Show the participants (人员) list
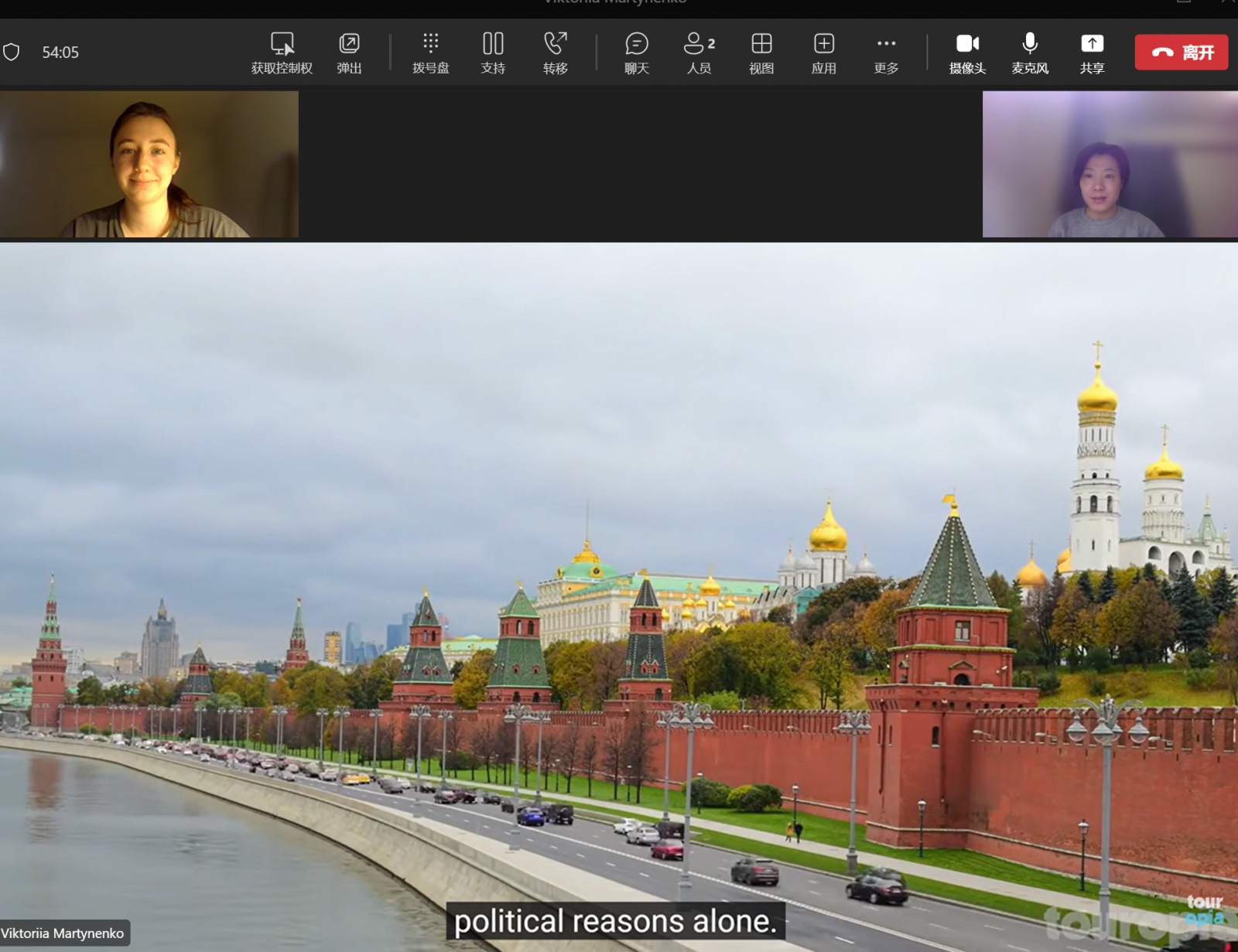This screenshot has width=1238, height=952. pos(699,44)
